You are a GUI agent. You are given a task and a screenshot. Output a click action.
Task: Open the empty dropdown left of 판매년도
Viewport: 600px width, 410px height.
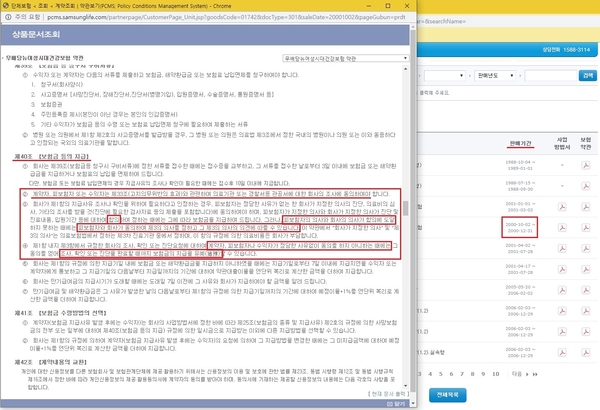coord(445,75)
